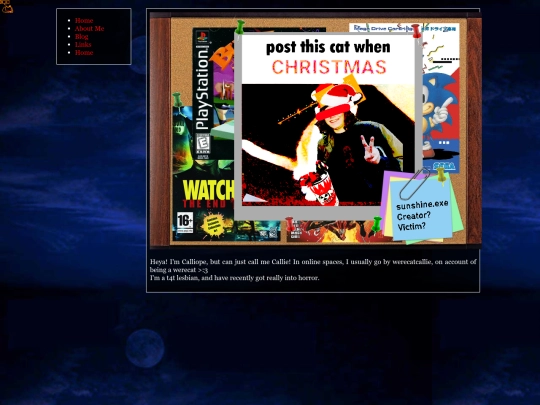Click the red pushpin on the Sonic cover
This screenshot has height=405, width=540.
(416, 31)
